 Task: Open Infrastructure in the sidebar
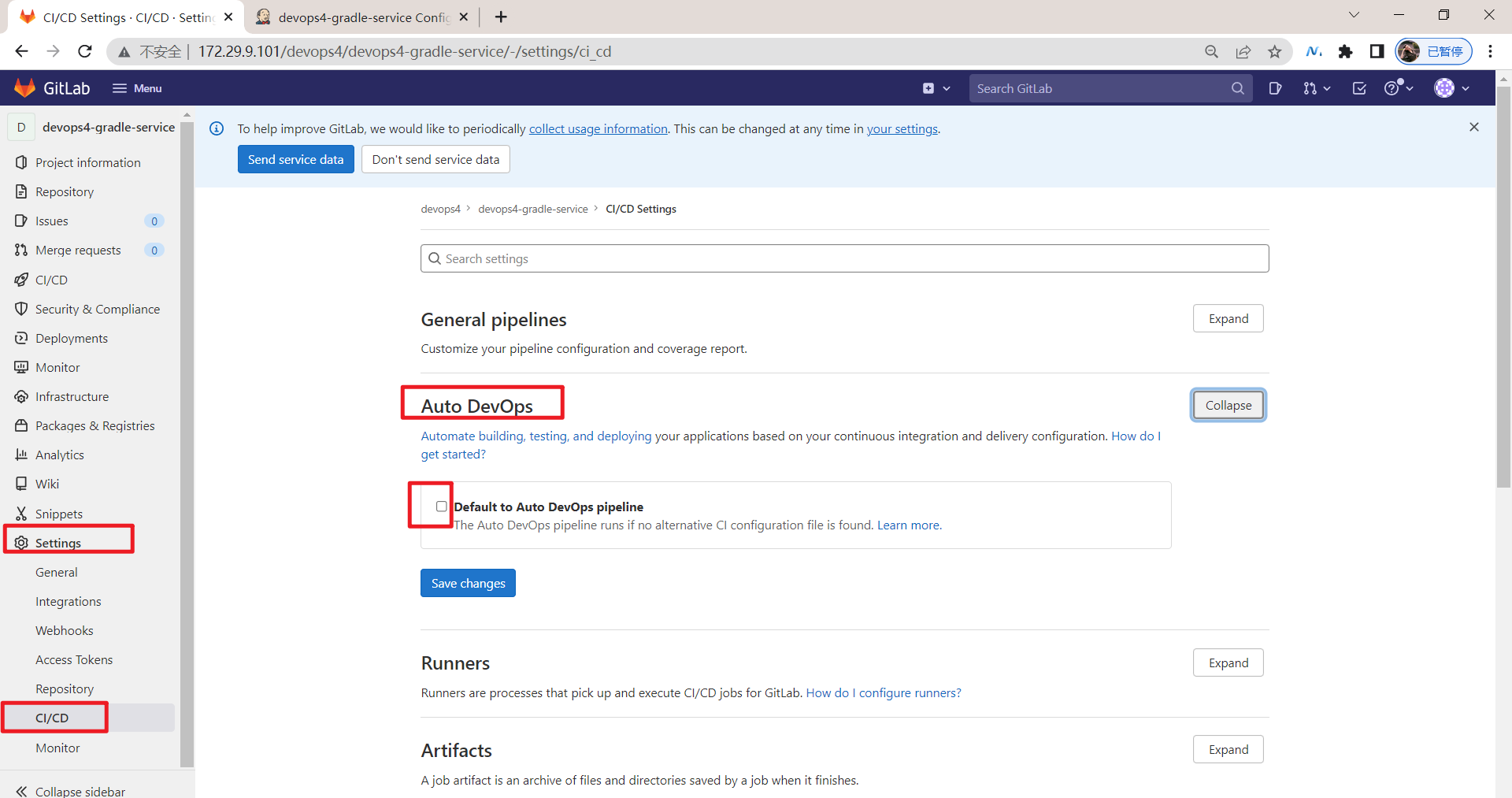pos(72,396)
